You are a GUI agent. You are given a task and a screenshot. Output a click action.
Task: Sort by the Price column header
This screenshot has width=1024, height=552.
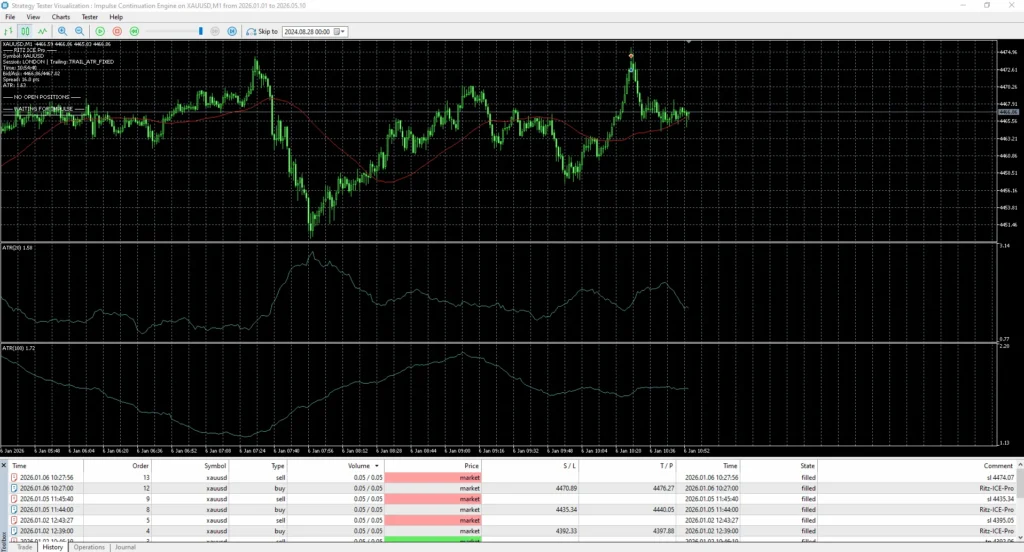472,466
